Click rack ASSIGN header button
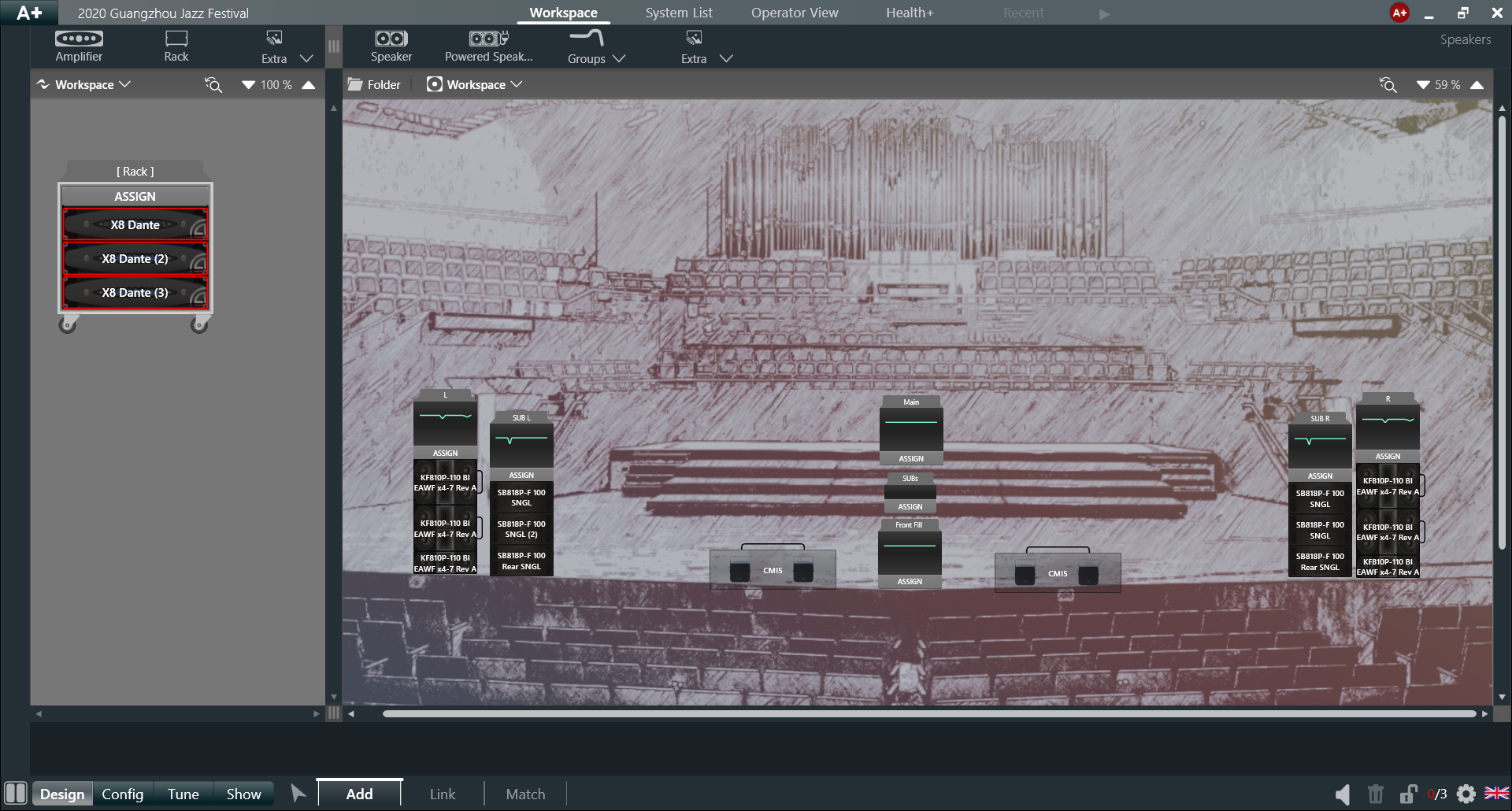1512x811 pixels. click(135, 196)
